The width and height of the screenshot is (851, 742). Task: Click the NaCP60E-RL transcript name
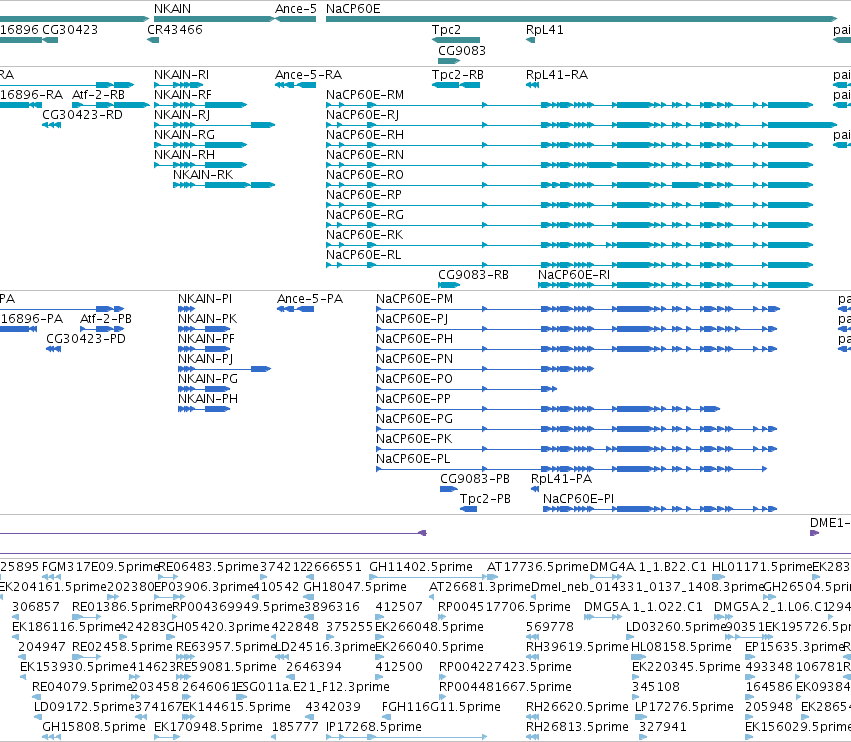point(364,255)
